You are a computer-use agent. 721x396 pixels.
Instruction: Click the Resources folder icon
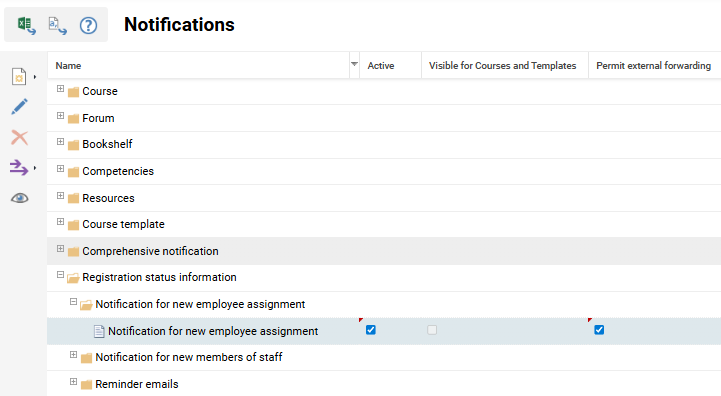[73, 199]
